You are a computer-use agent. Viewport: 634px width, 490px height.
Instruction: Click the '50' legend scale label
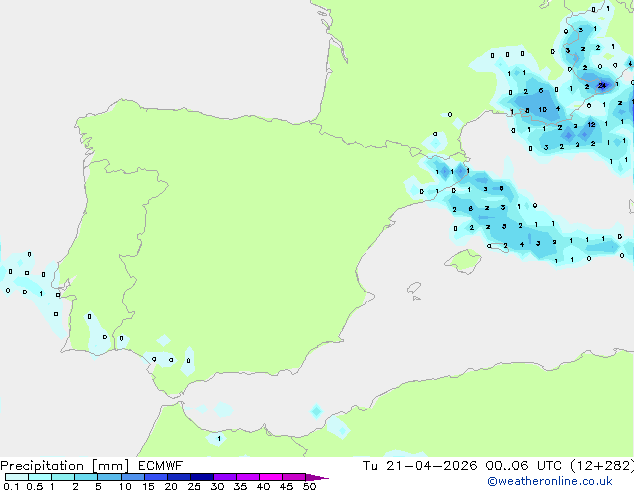310,487
